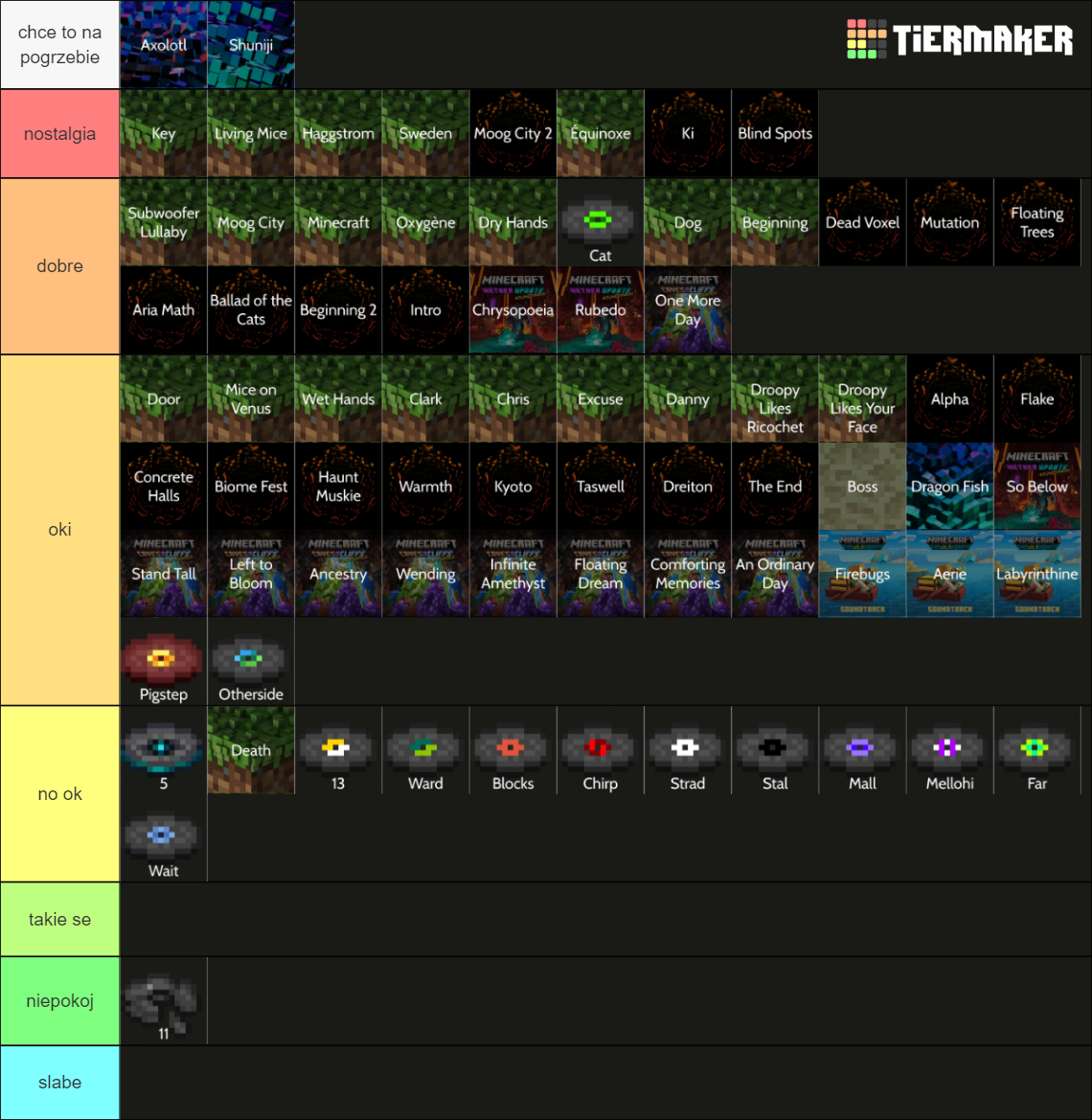1092x1120 pixels.
Task: Click the chce to na pogrzebie tier label
Action: coord(59,44)
